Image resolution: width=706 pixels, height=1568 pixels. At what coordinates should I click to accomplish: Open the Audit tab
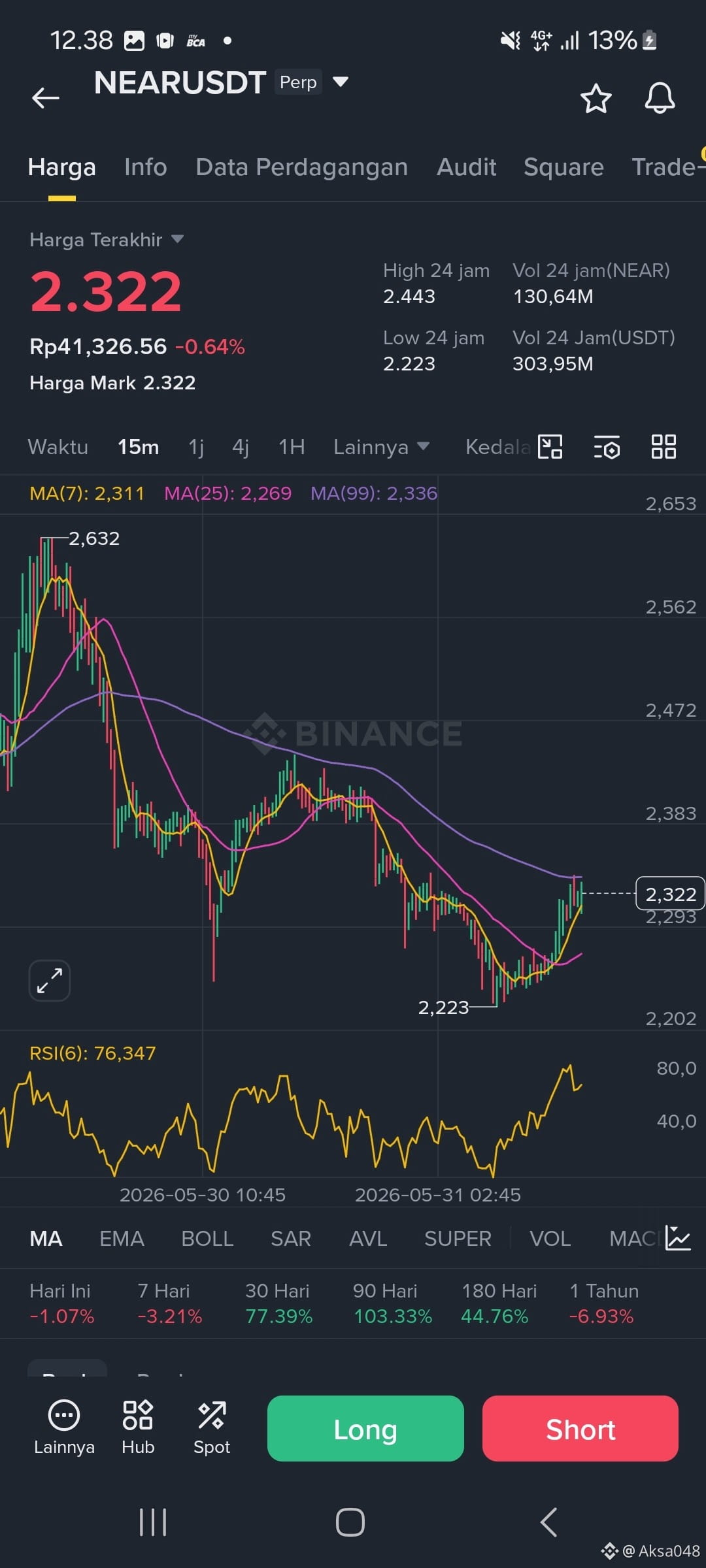coord(467,167)
